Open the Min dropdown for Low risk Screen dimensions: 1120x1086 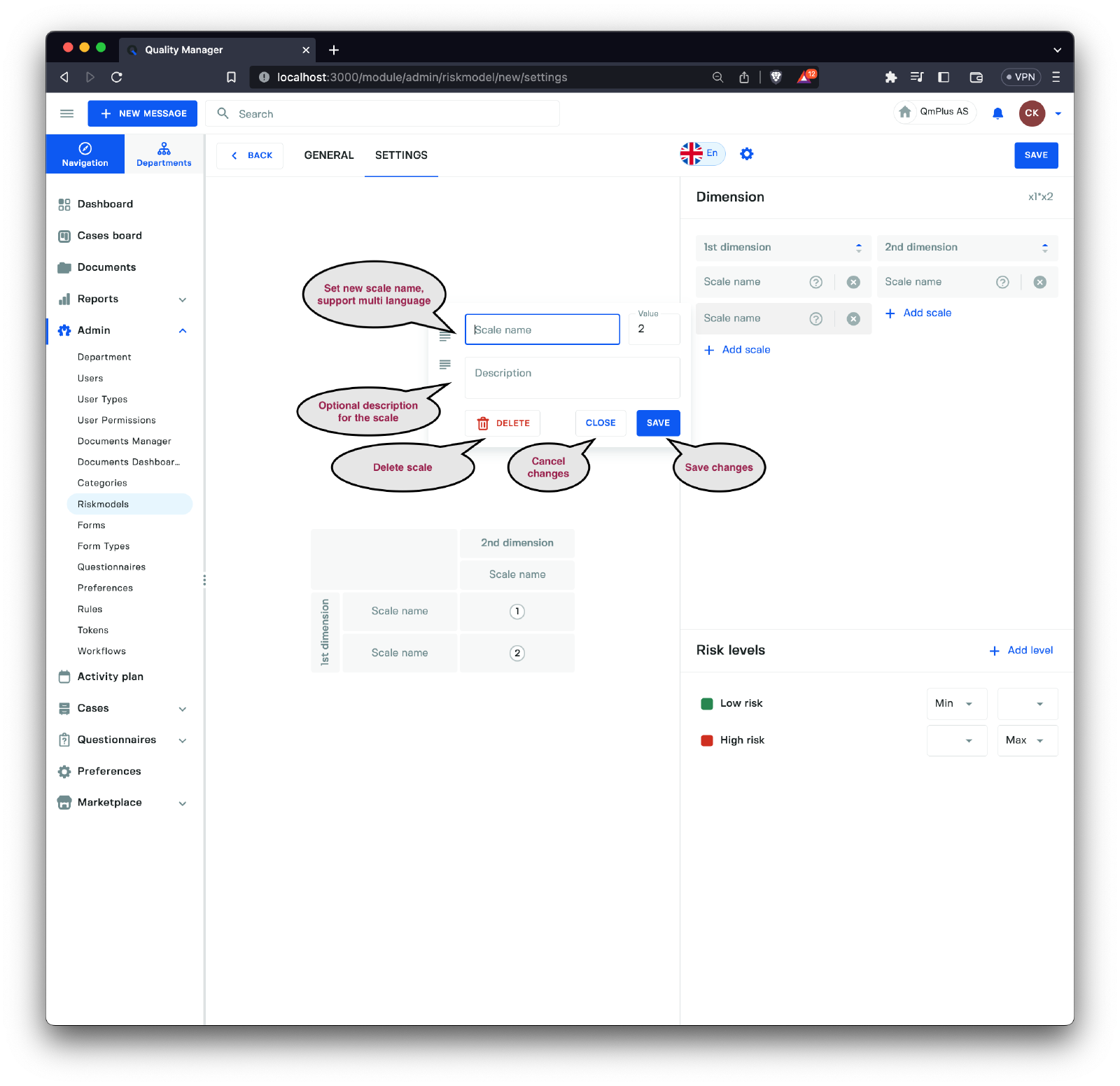pos(956,704)
